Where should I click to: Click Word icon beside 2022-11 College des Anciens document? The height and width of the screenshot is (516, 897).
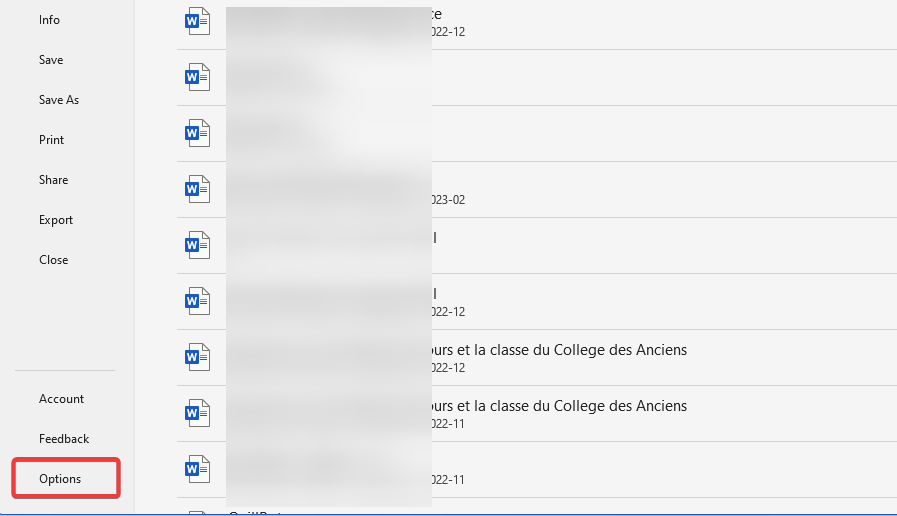pos(197,413)
